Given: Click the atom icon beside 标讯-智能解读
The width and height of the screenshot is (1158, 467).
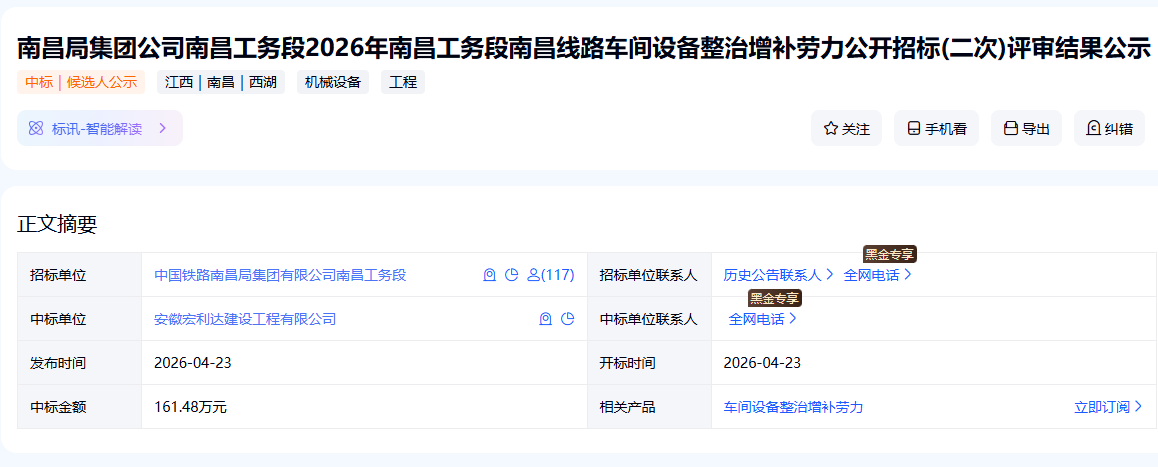Looking at the screenshot, I should 36,129.
